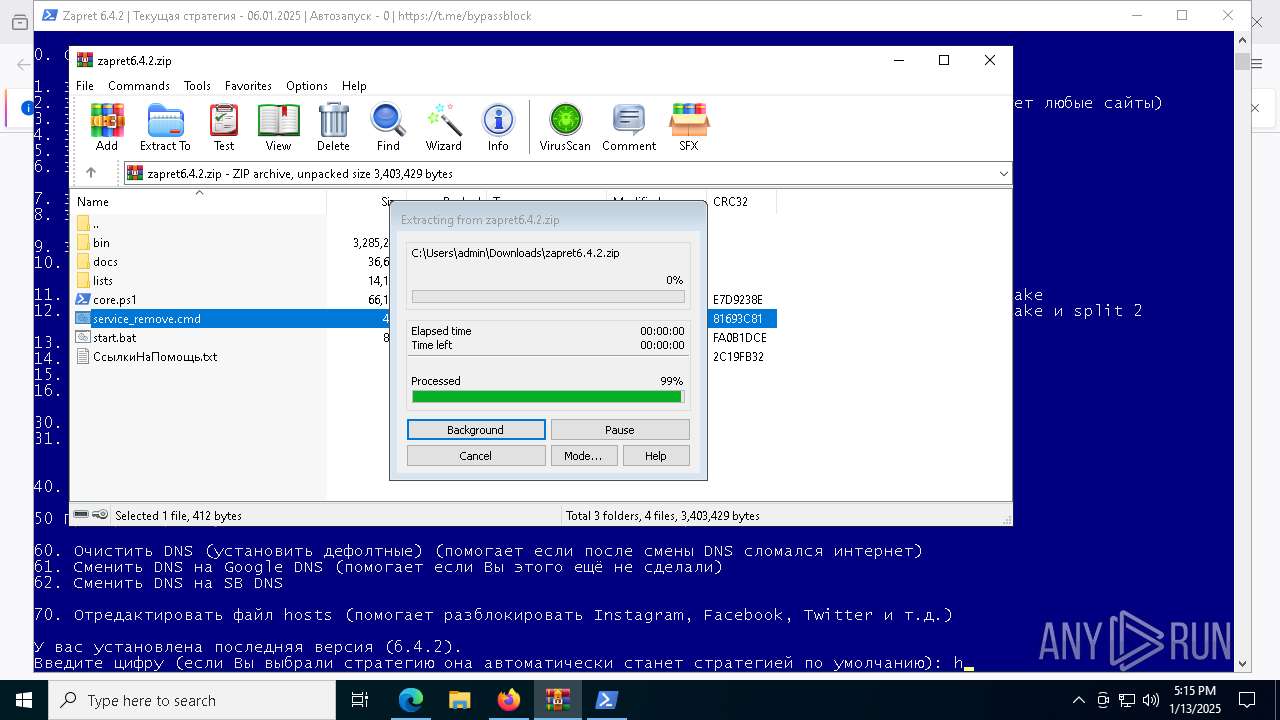Image resolution: width=1280 pixels, height=720 pixels.
Task: Click the network tray icon
Action: pos(1127,700)
